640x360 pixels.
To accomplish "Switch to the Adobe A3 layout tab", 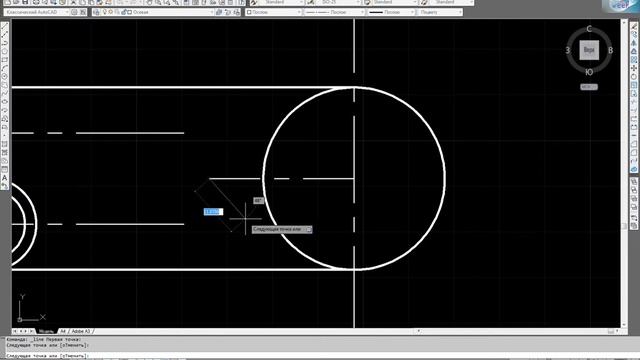I will pos(81,331).
